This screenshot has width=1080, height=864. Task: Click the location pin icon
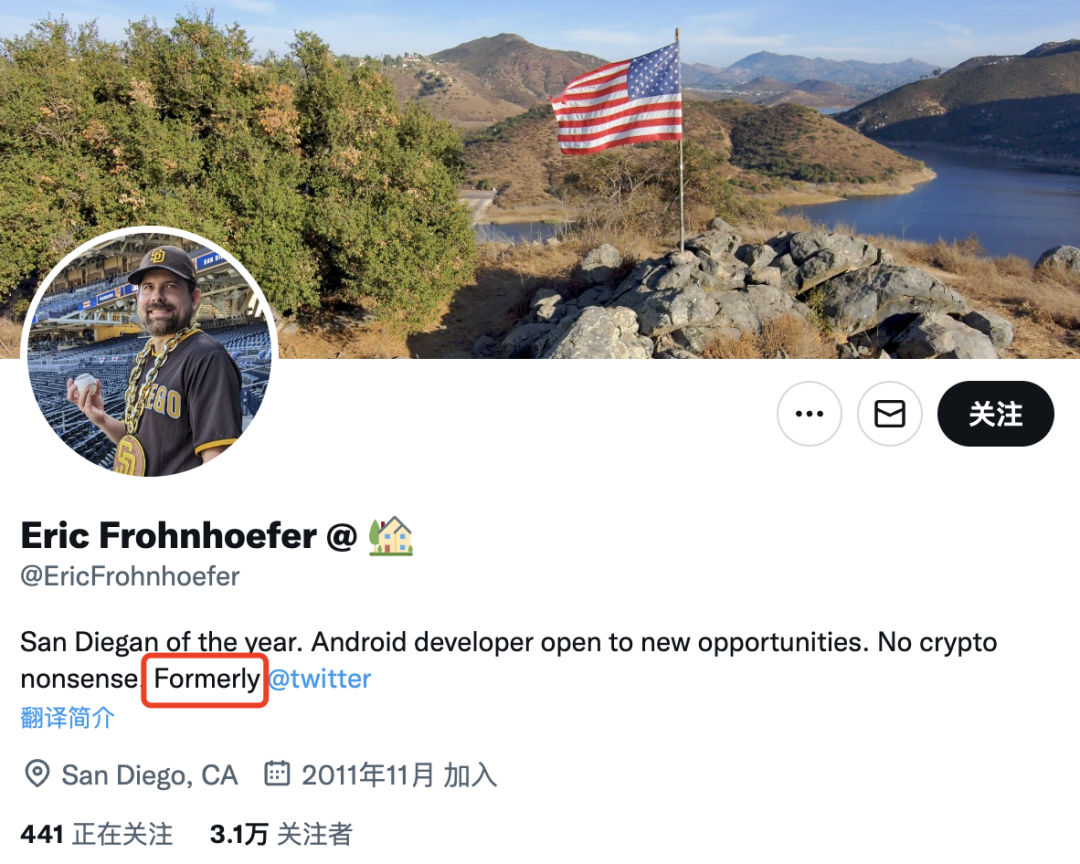click(x=37, y=774)
